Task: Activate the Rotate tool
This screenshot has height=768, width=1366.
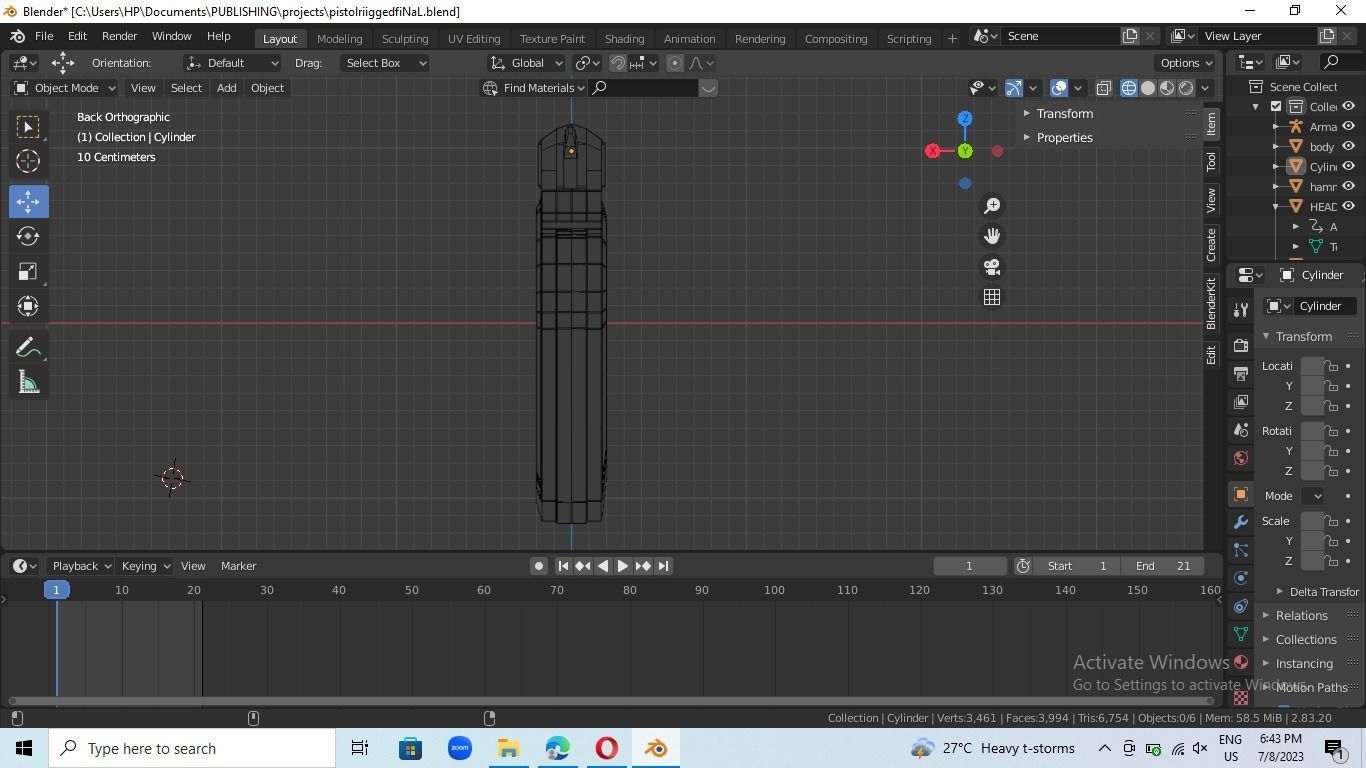Action: click(x=27, y=236)
